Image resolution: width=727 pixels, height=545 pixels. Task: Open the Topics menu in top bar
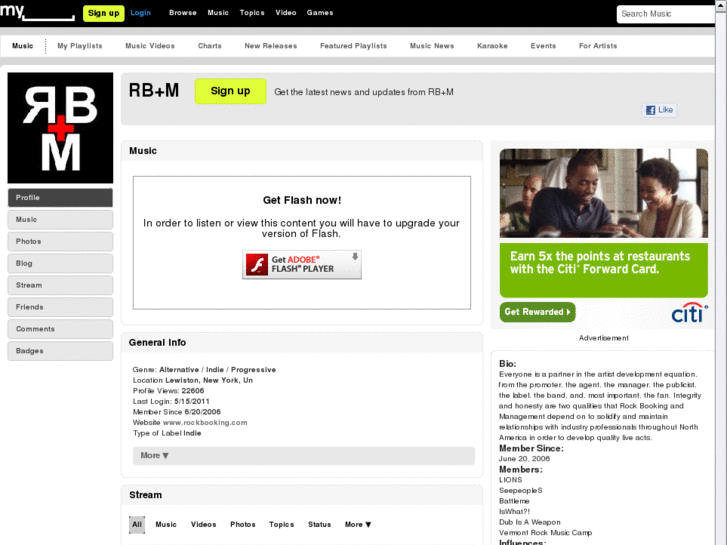pos(252,13)
